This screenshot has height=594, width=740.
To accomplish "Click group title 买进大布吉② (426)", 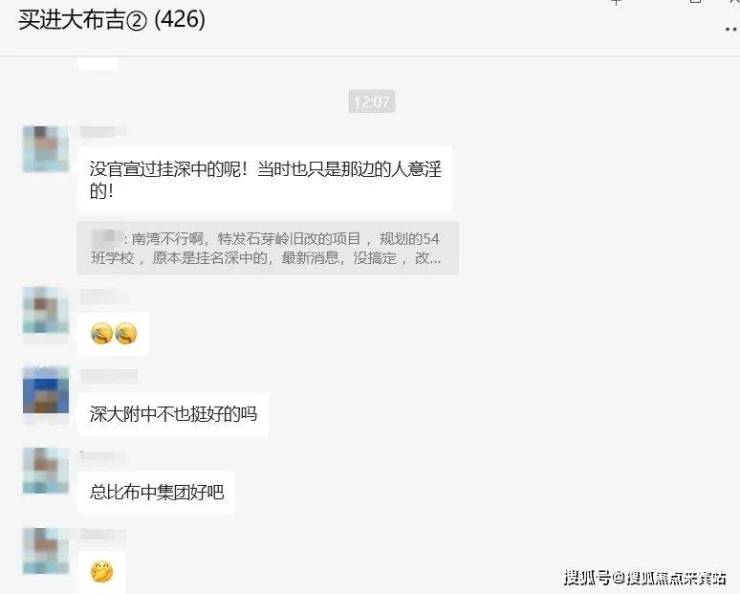I will pos(112,20).
